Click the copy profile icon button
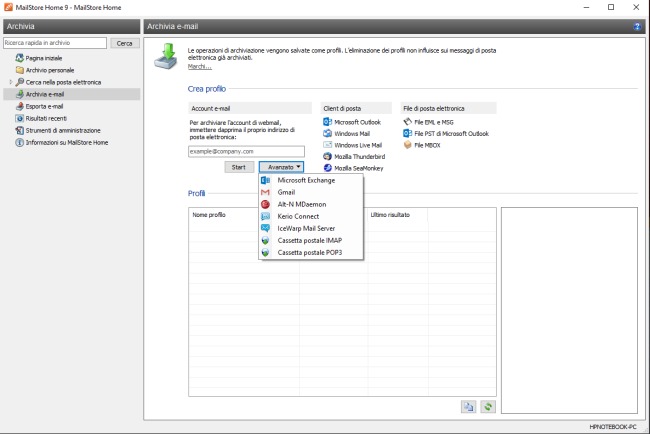Image resolution: width=650 pixels, height=434 pixels. [x=468, y=407]
